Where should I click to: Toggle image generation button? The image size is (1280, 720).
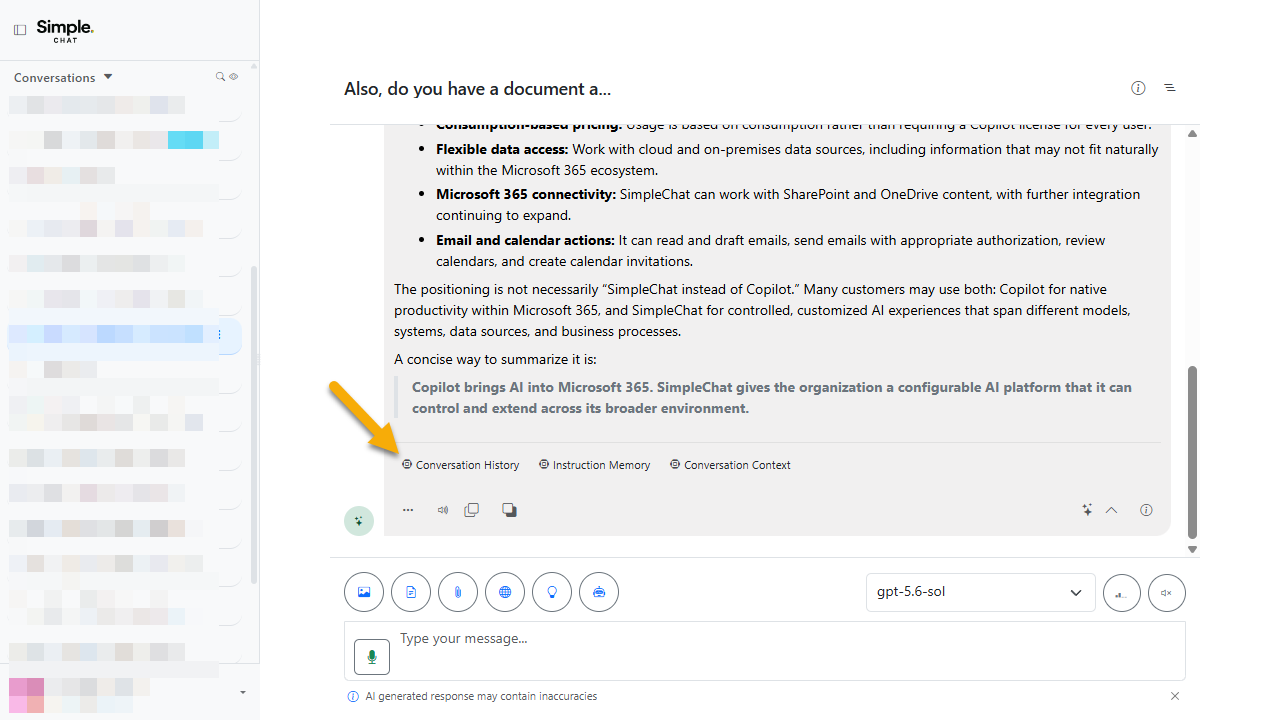(x=364, y=592)
